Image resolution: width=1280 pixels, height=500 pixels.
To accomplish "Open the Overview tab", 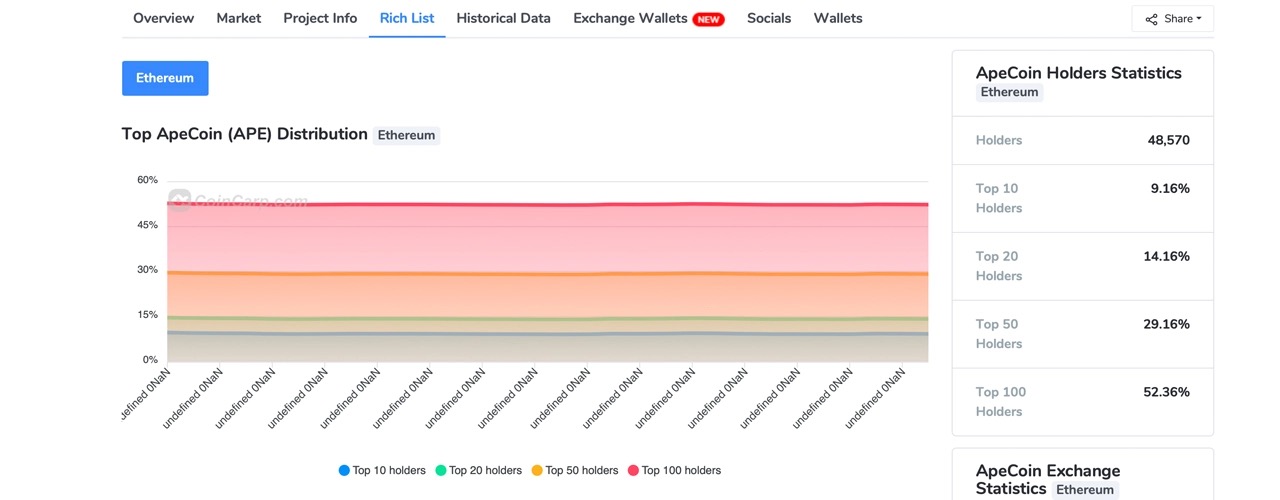I will 163,18.
